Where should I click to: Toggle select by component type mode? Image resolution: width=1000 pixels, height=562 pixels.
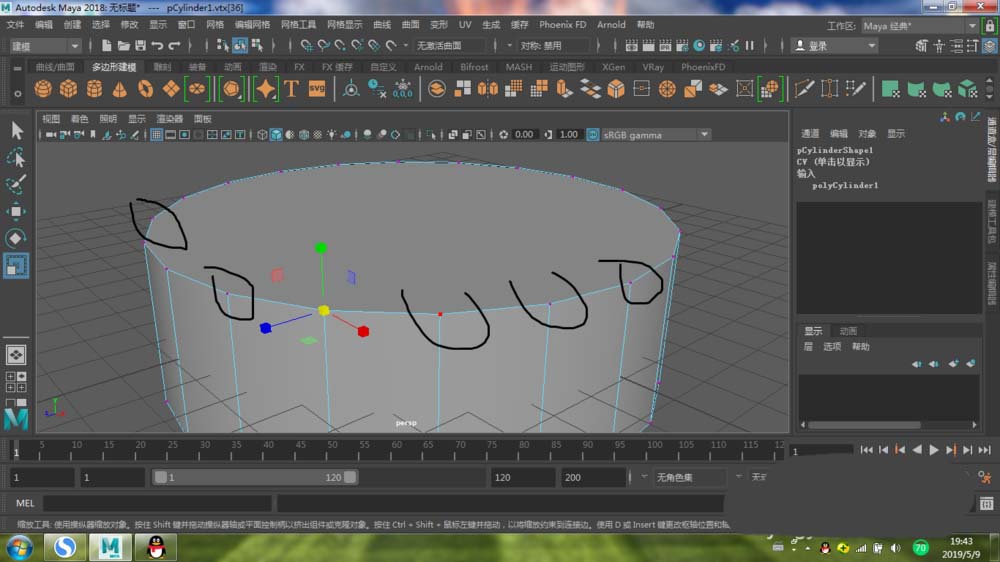pos(257,45)
